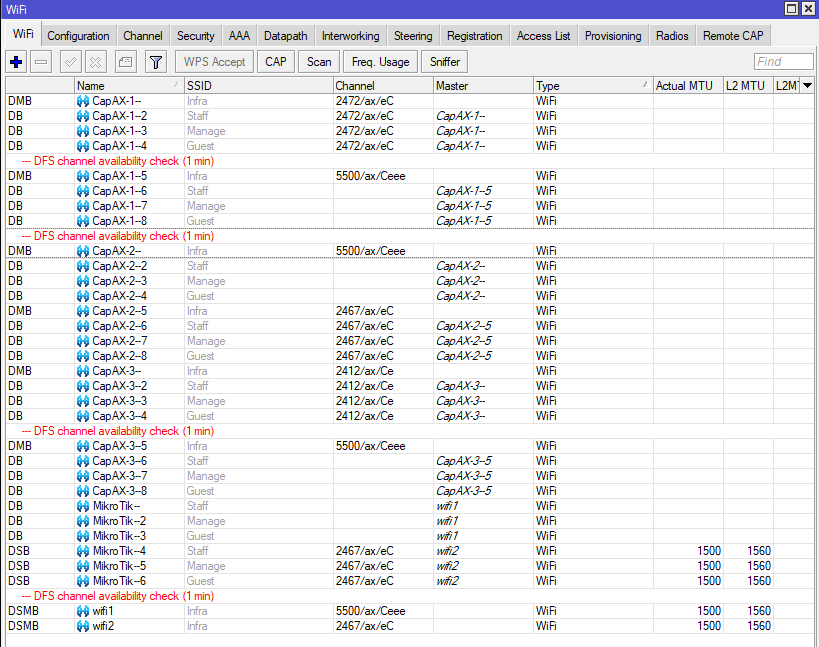Switch to the Channel tab

tap(143, 36)
